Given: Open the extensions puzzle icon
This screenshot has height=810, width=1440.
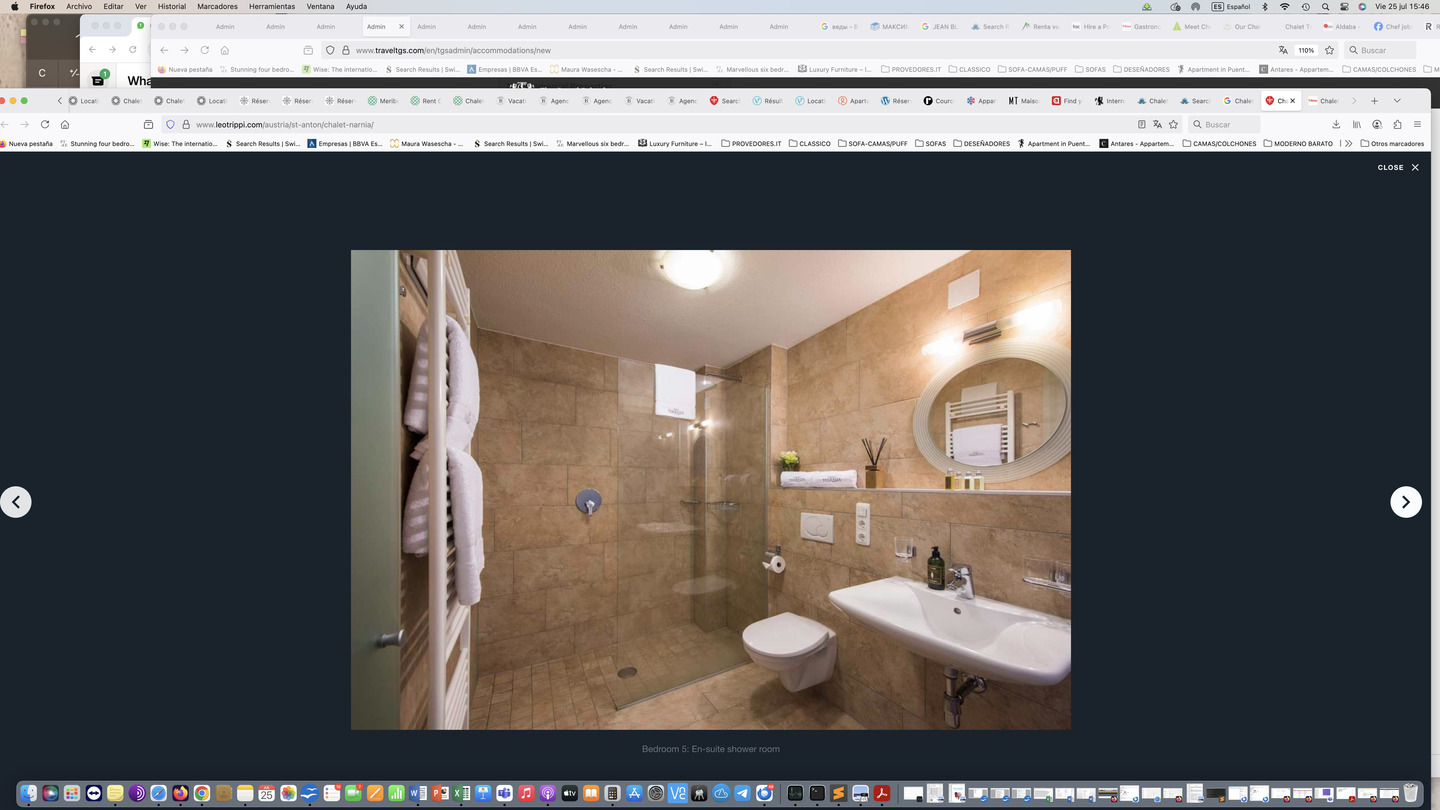Looking at the screenshot, I should (x=1397, y=124).
